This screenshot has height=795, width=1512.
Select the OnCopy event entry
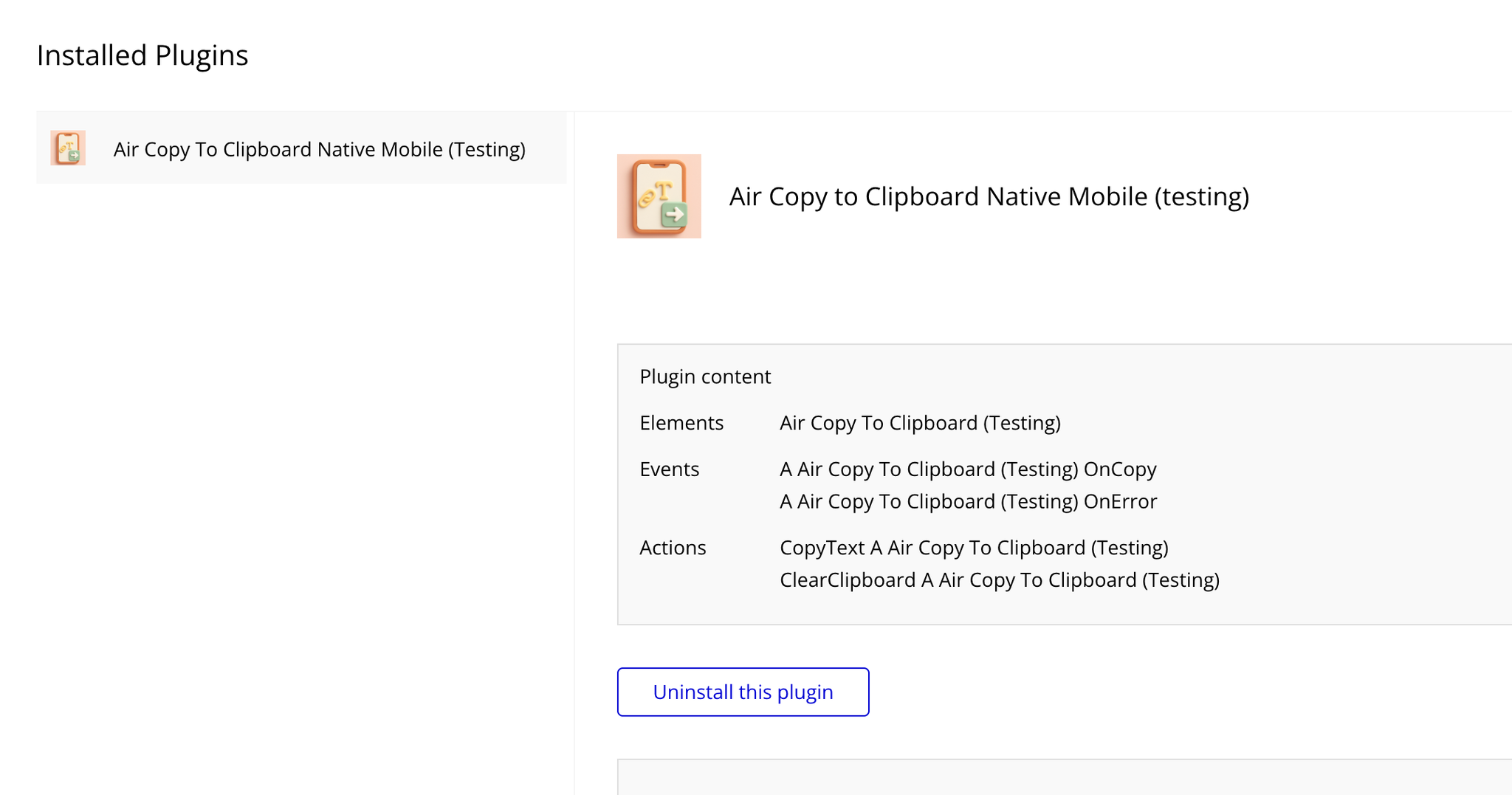[968, 469]
